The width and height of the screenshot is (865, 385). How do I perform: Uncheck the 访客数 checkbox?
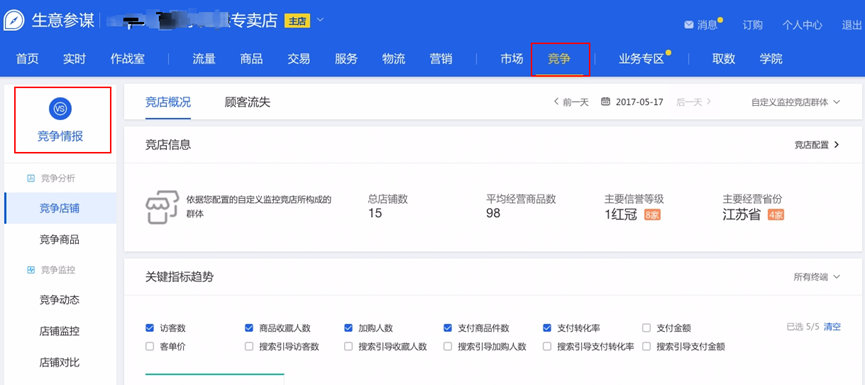click(149, 328)
